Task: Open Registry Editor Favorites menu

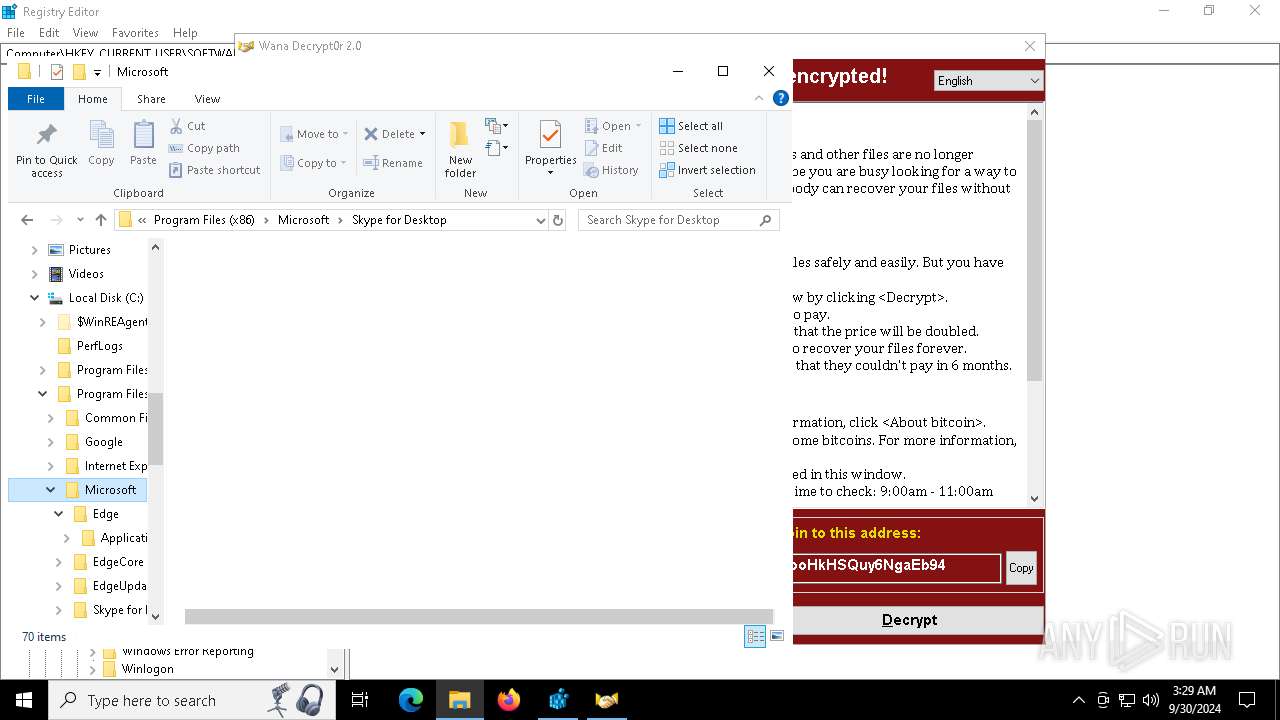Action: click(x=135, y=33)
